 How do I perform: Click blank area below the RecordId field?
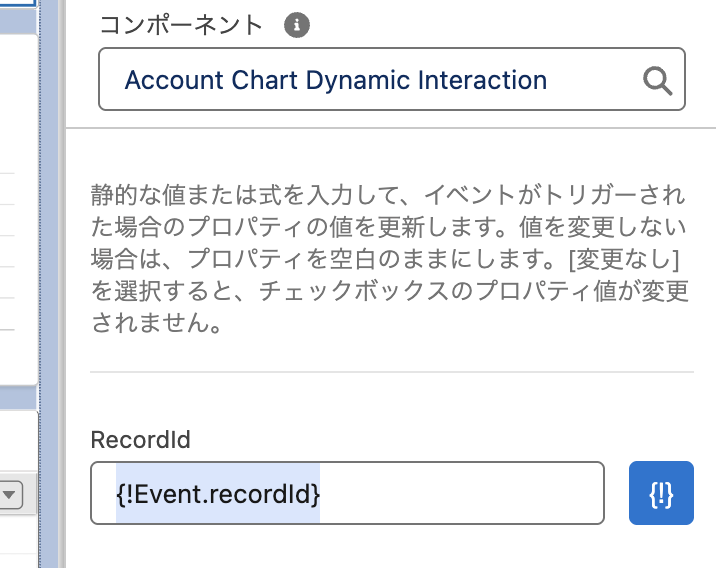click(390, 548)
